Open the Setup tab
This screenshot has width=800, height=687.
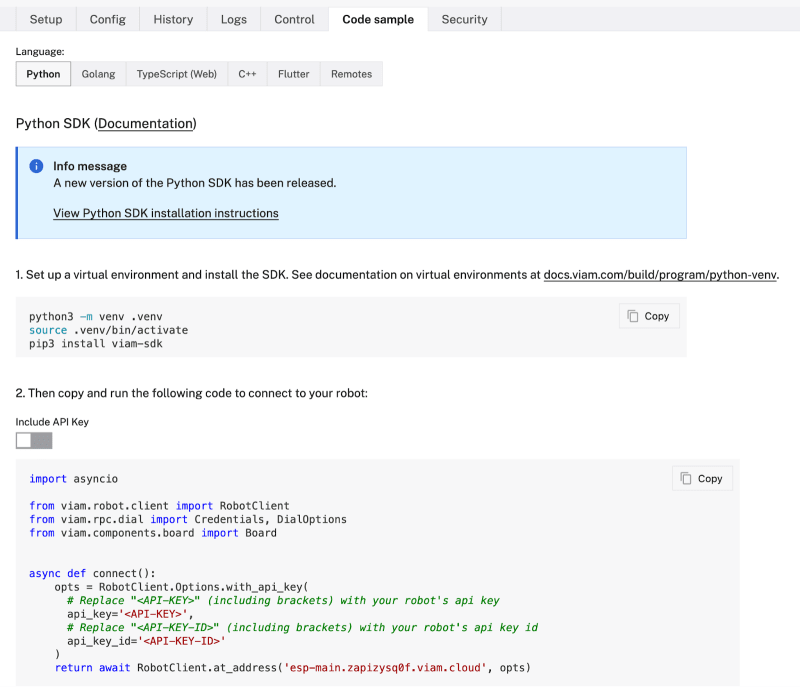[46, 19]
